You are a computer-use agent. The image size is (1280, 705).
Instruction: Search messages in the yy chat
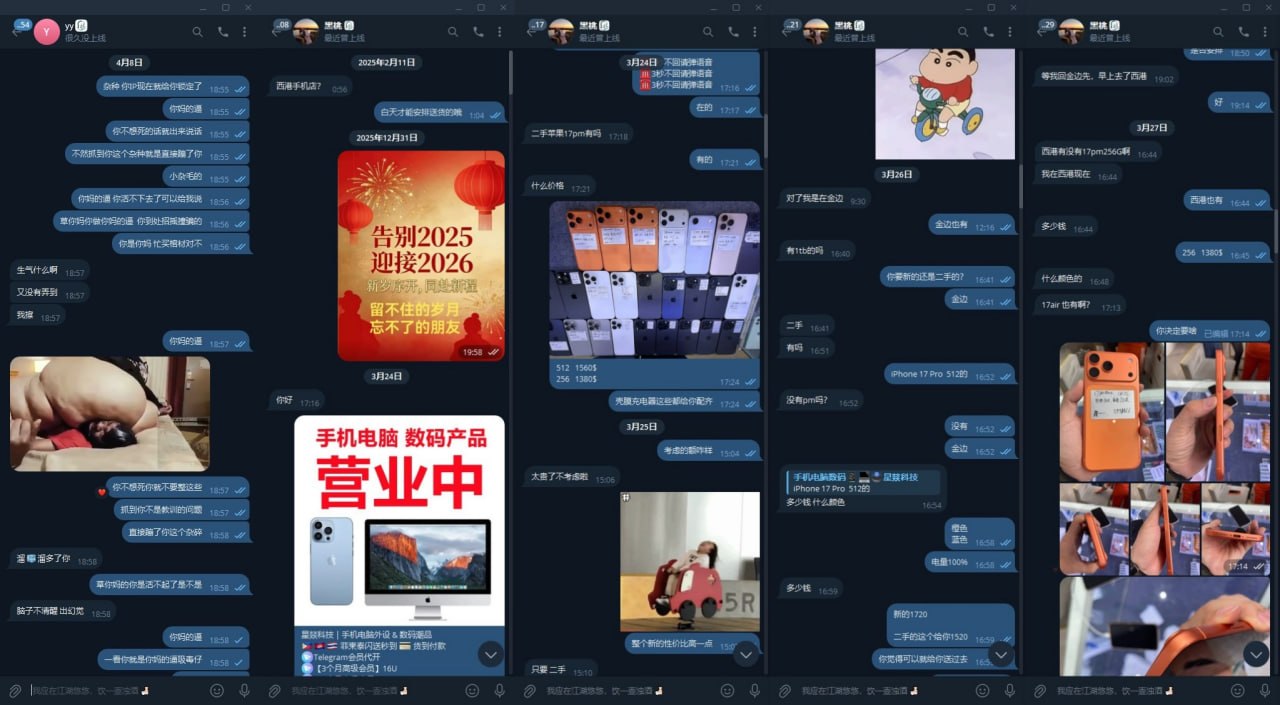point(197,32)
